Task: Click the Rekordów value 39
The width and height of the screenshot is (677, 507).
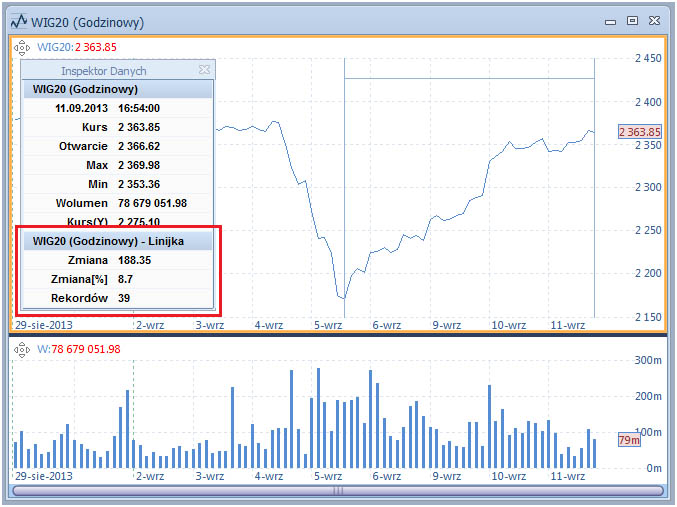Action: (x=124, y=298)
